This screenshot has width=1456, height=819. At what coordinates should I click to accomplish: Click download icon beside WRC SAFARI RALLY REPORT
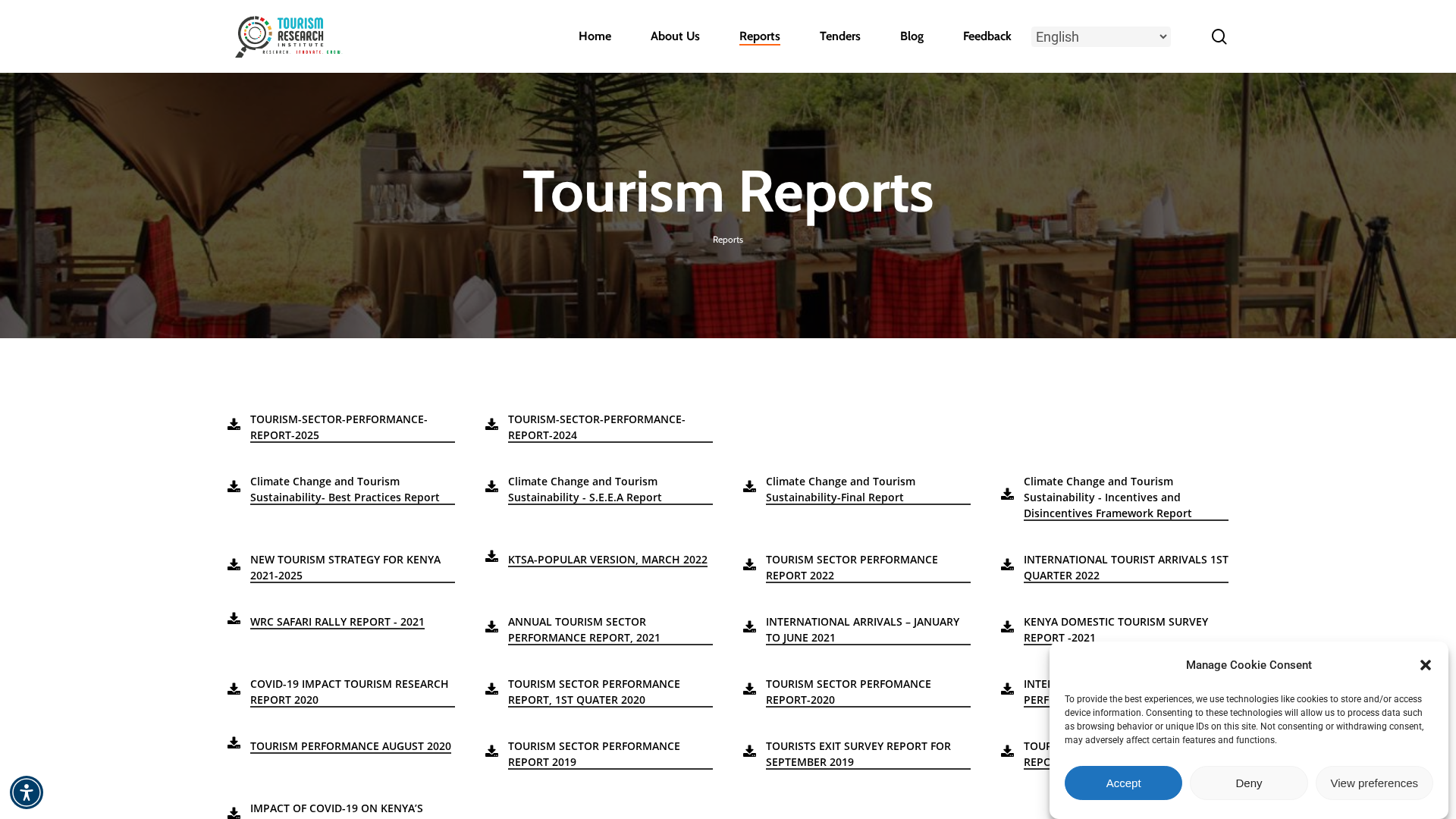coord(234,618)
